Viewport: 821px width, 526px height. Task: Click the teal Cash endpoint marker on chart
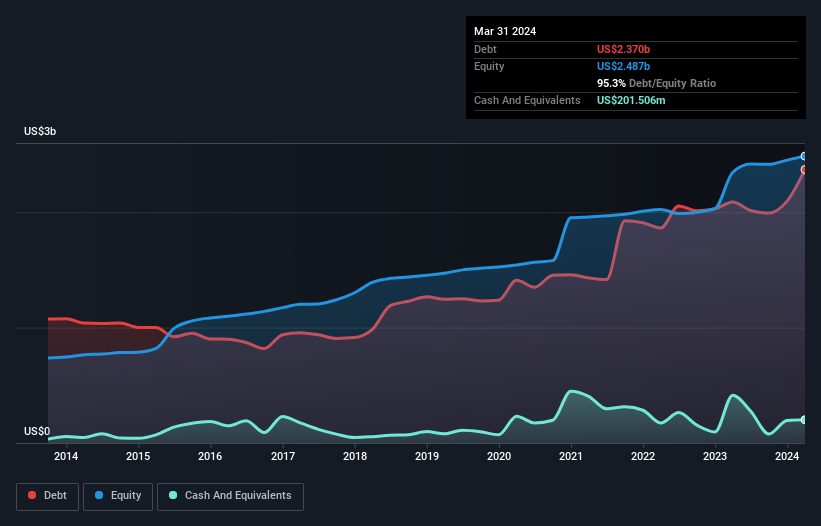coord(804,420)
